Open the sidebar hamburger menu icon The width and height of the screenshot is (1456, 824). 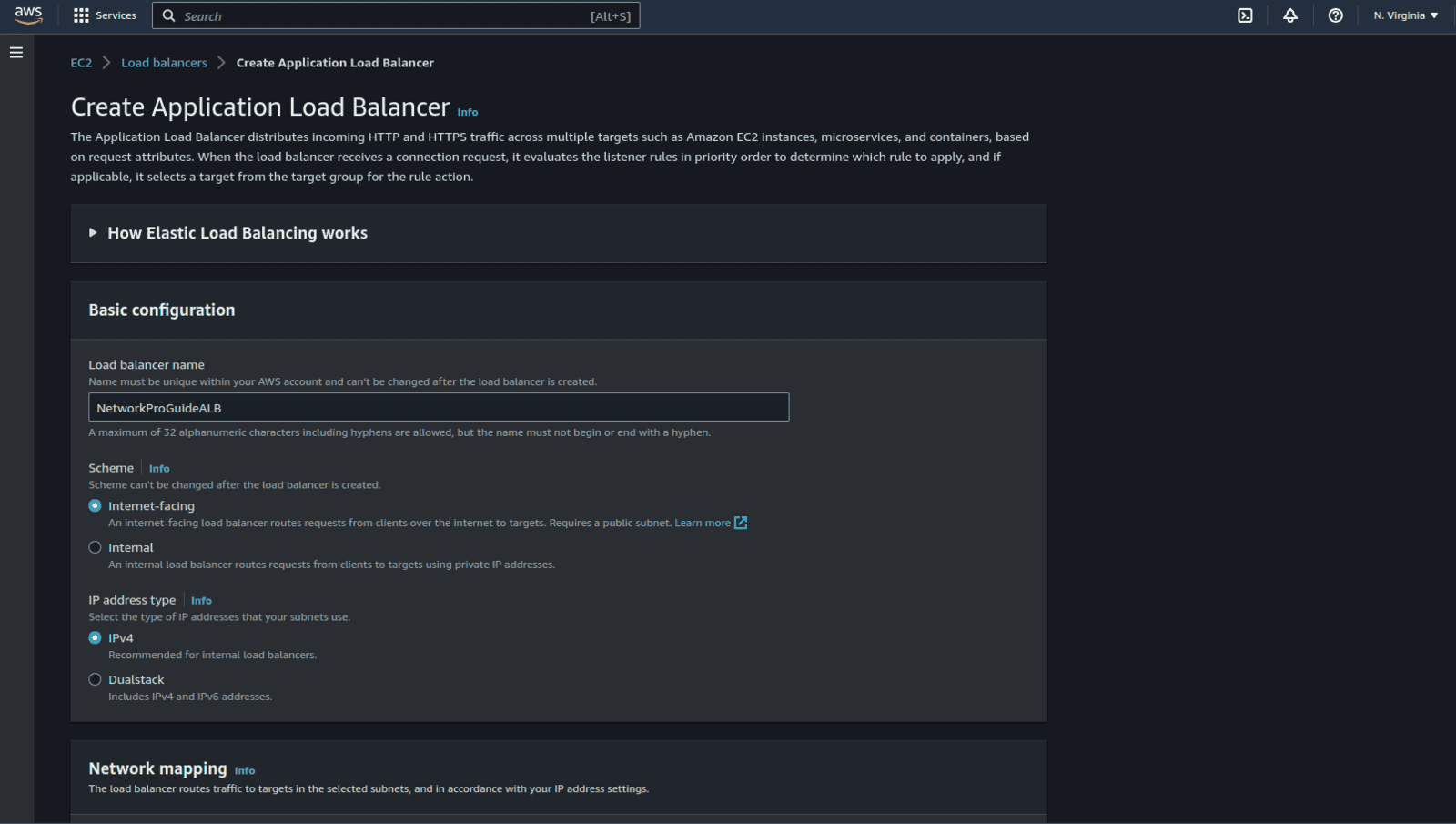click(15, 52)
